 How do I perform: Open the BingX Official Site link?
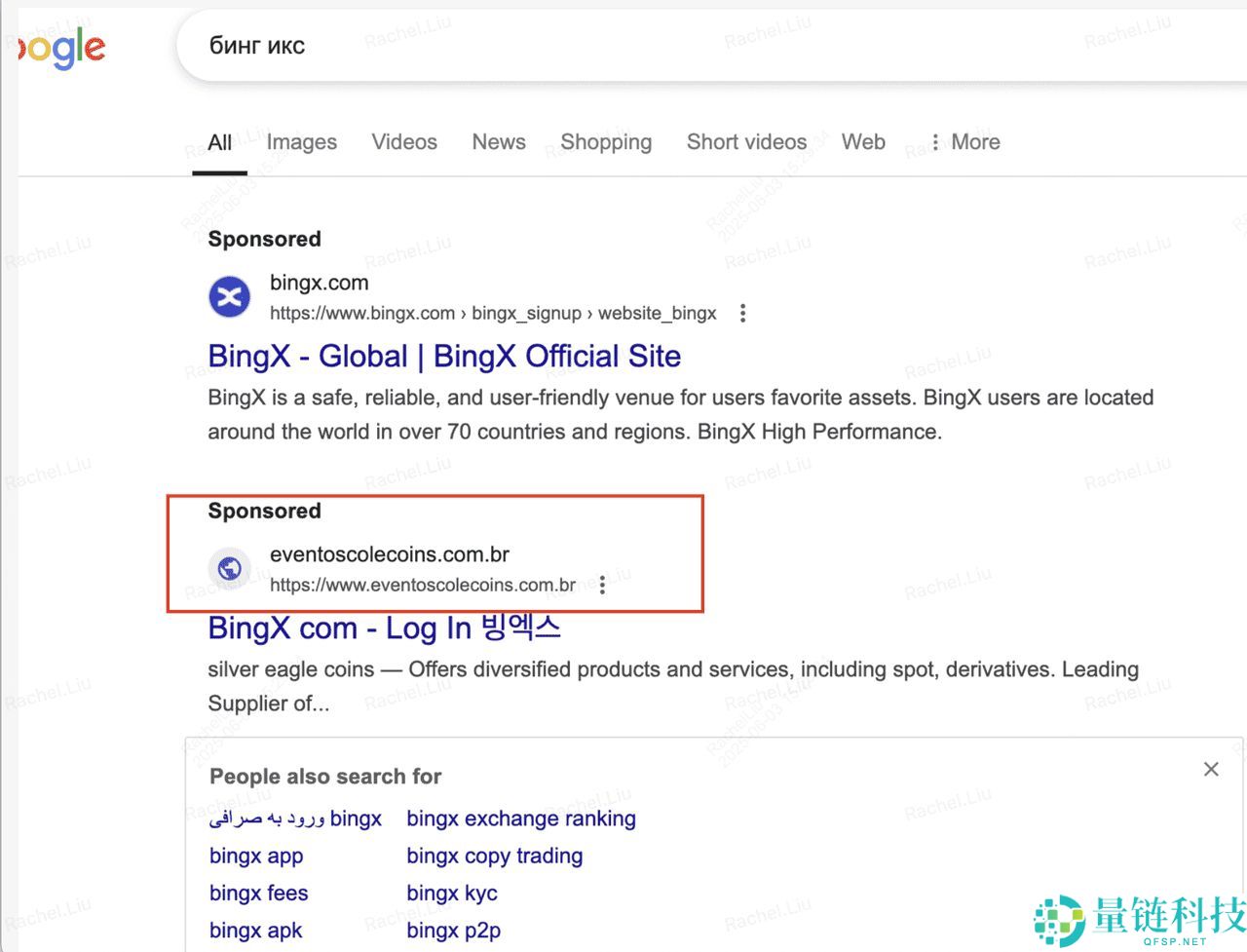pos(444,357)
